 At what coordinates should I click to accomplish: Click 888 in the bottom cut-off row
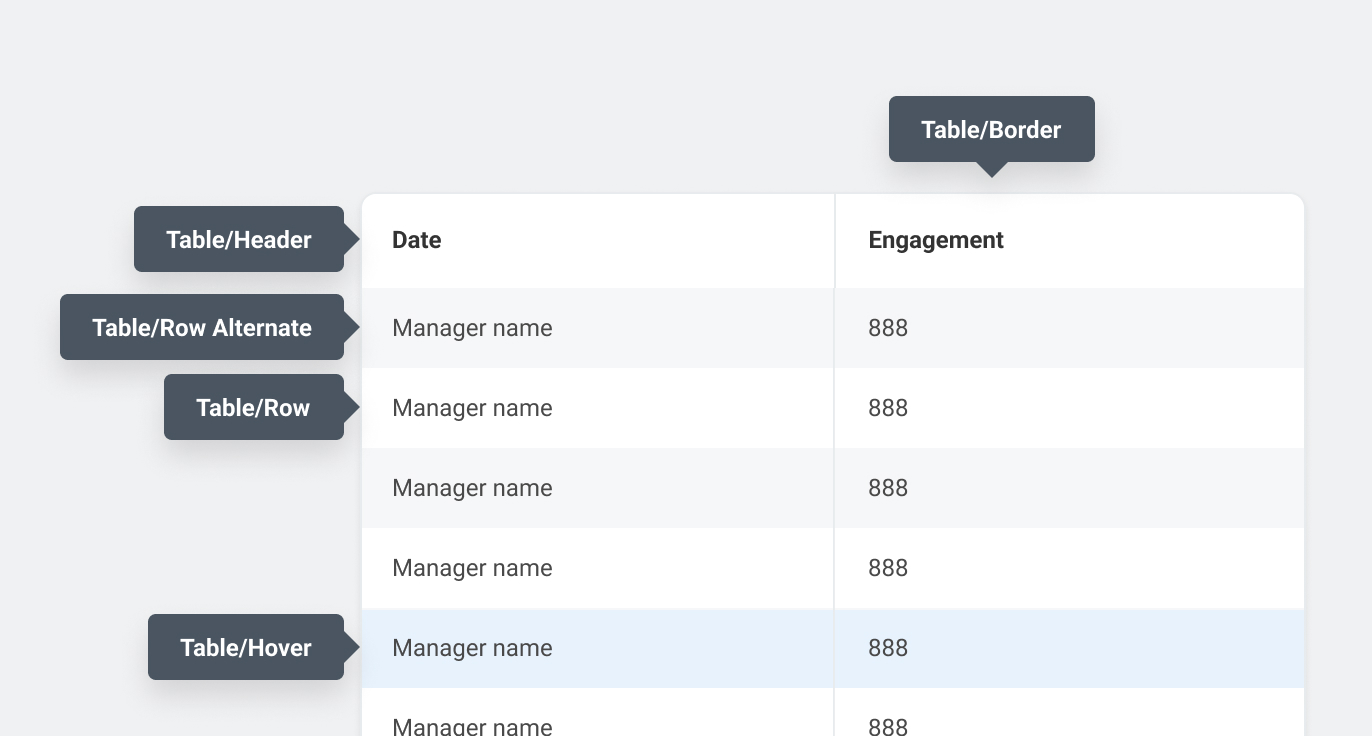[x=888, y=726]
